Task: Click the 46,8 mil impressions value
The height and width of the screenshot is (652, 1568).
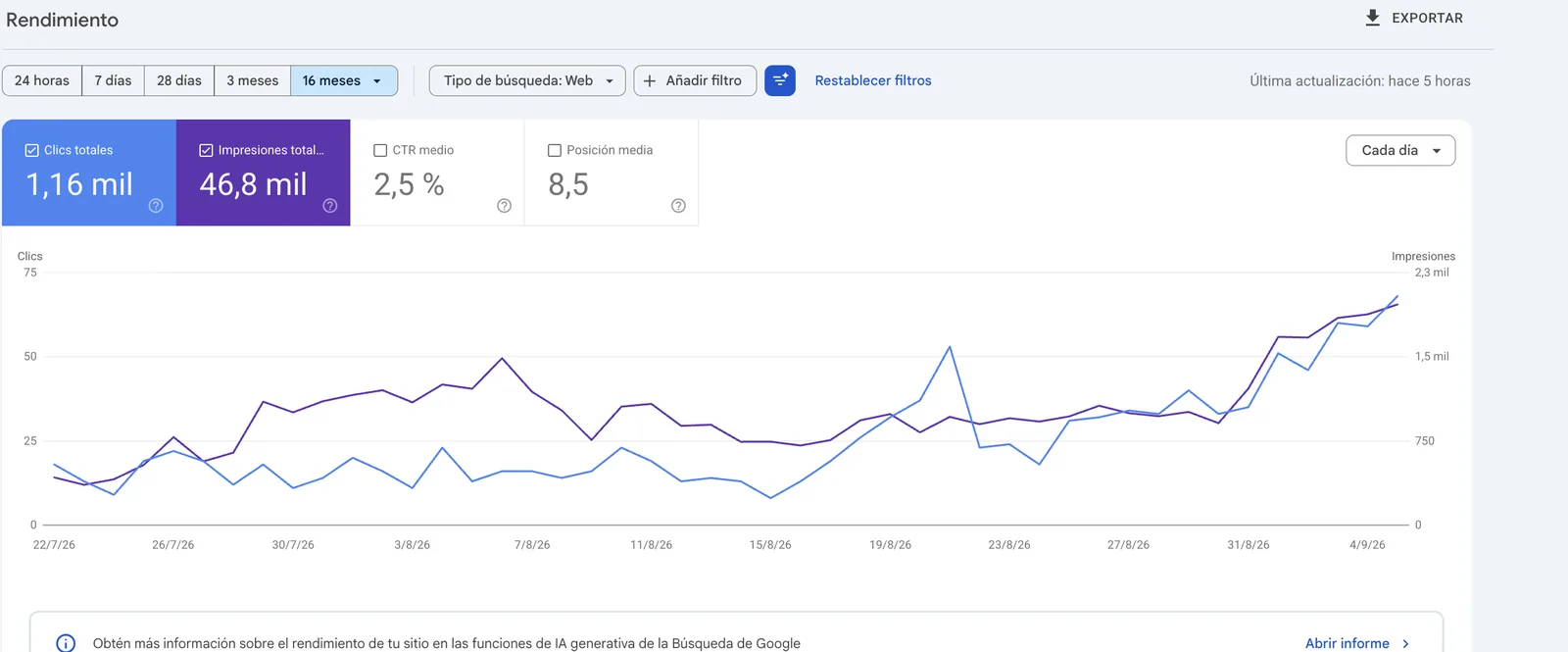Action: tap(254, 184)
